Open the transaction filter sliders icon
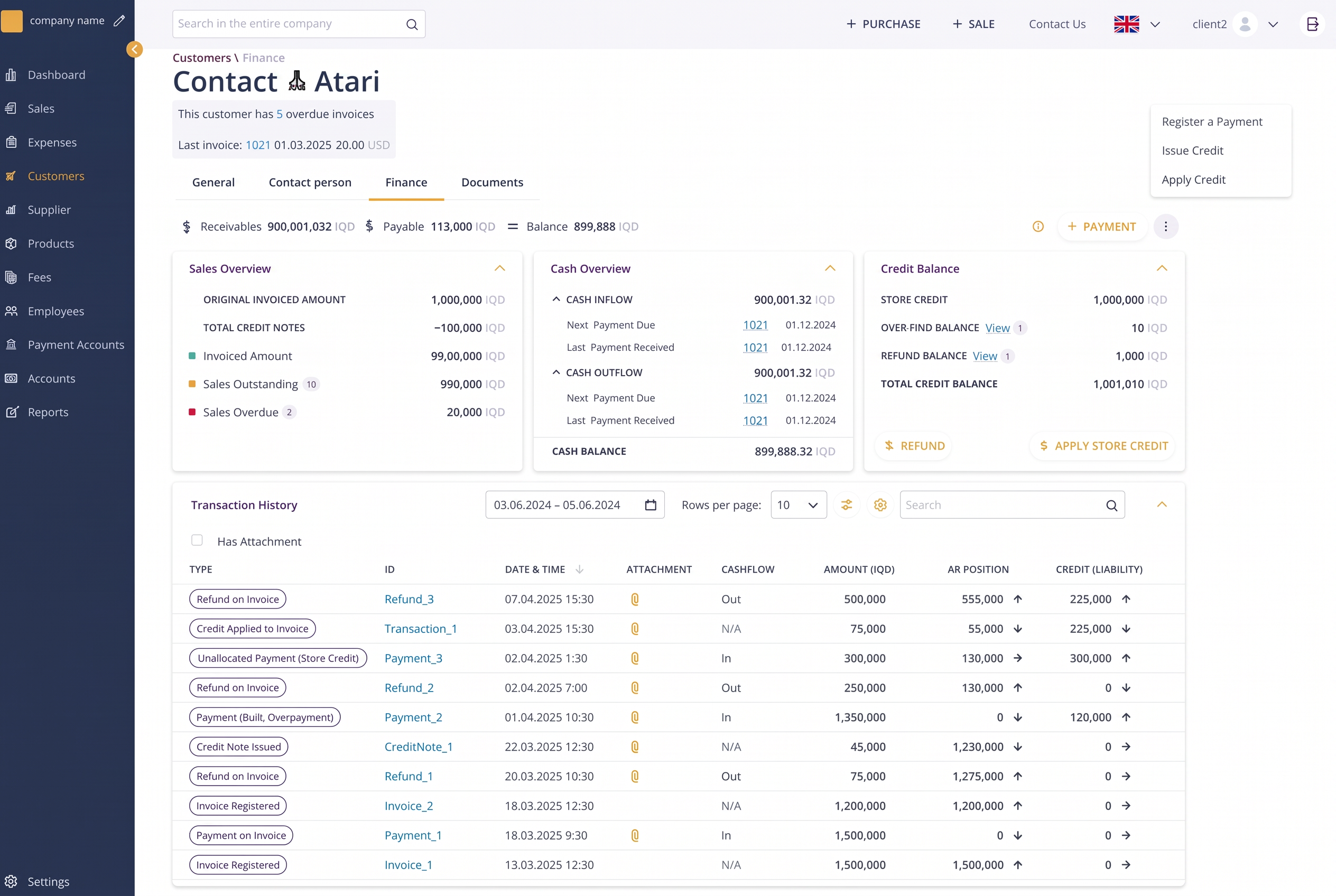Image resolution: width=1336 pixels, height=896 pixels. tap(847, 505)
